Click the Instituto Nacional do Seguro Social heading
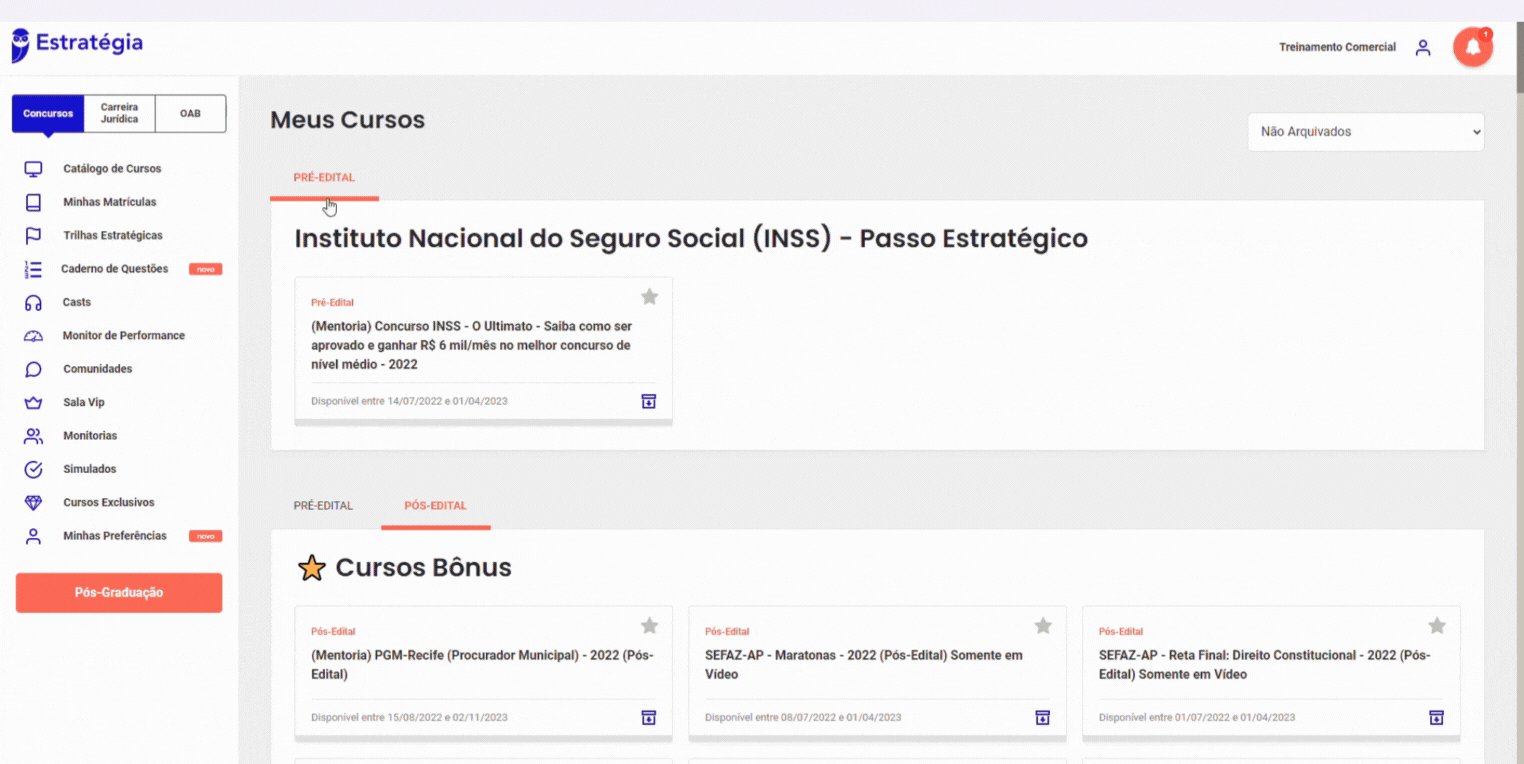 coord(691,239)
